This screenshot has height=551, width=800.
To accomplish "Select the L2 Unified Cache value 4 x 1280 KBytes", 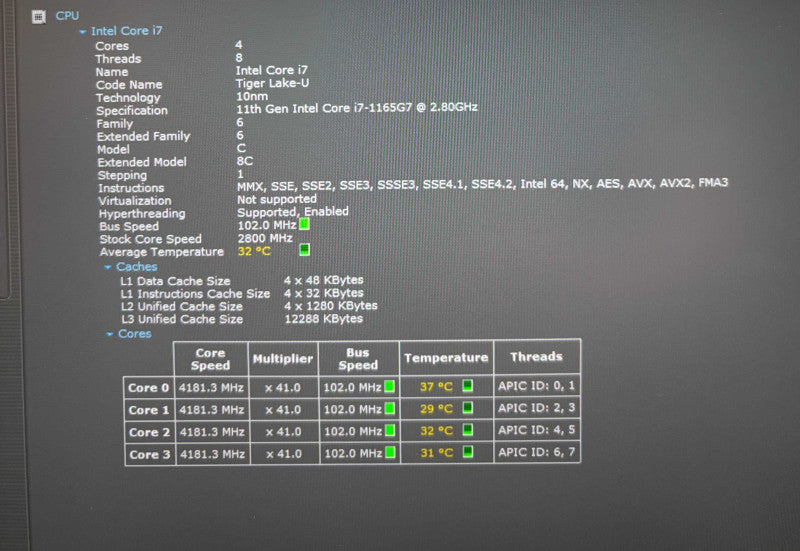I will click(331, 306).
